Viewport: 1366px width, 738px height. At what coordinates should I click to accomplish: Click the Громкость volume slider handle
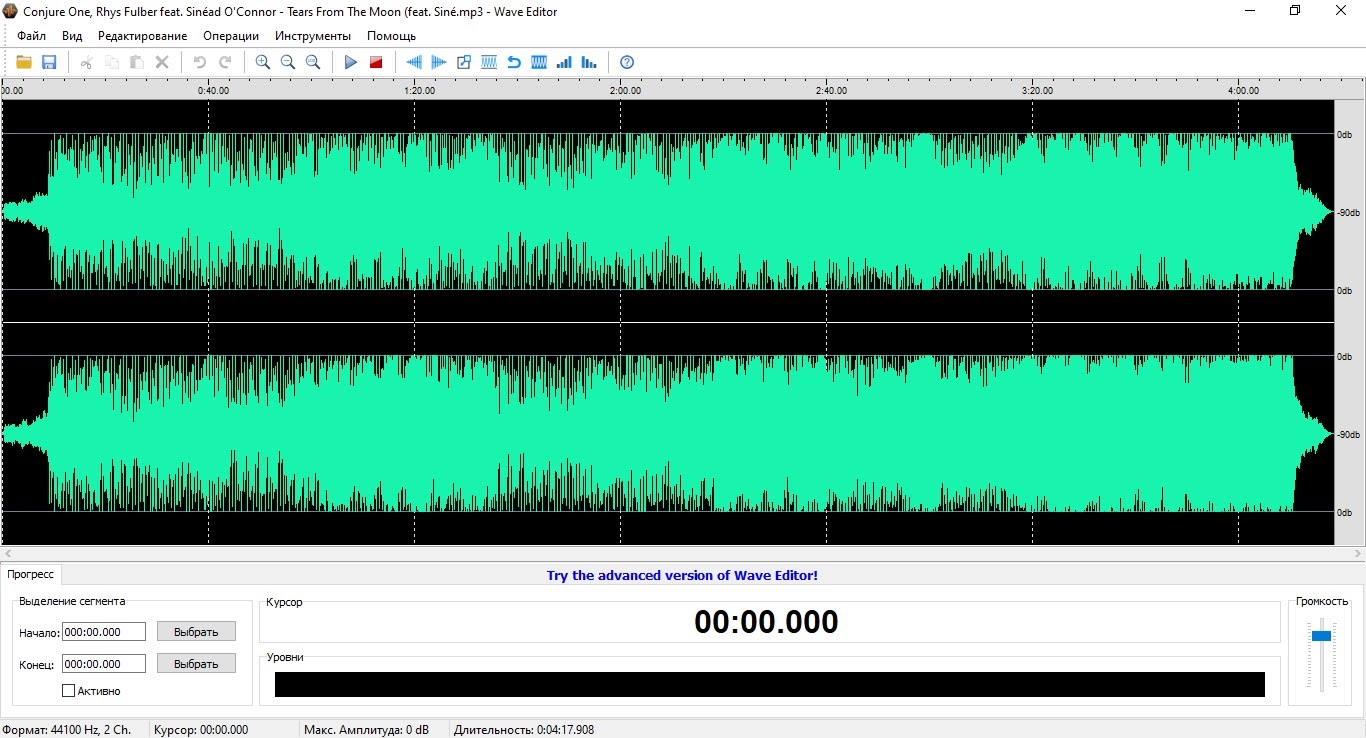click(1321, 636)
